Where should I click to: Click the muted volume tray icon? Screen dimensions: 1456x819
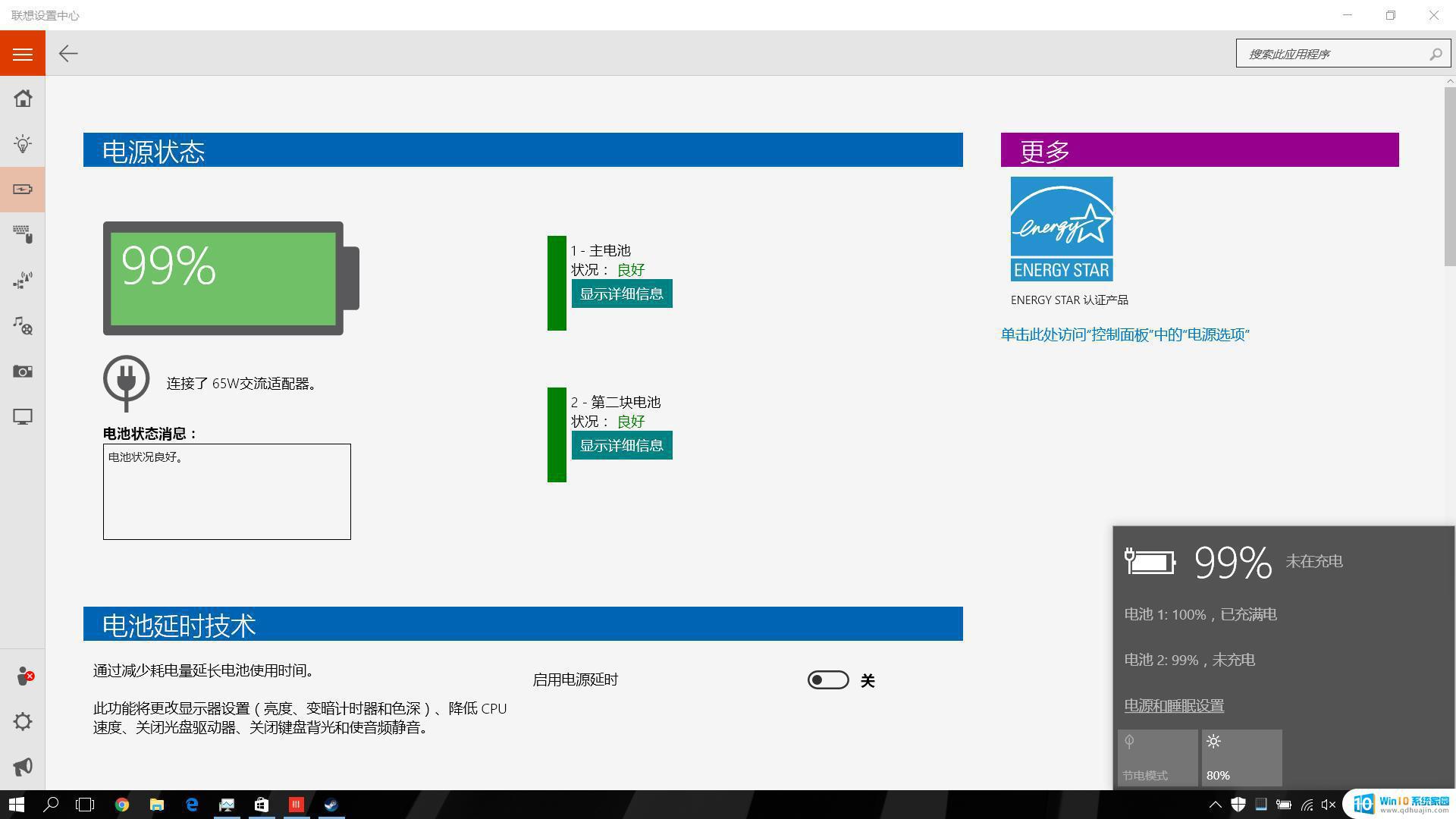(1329, 805)
